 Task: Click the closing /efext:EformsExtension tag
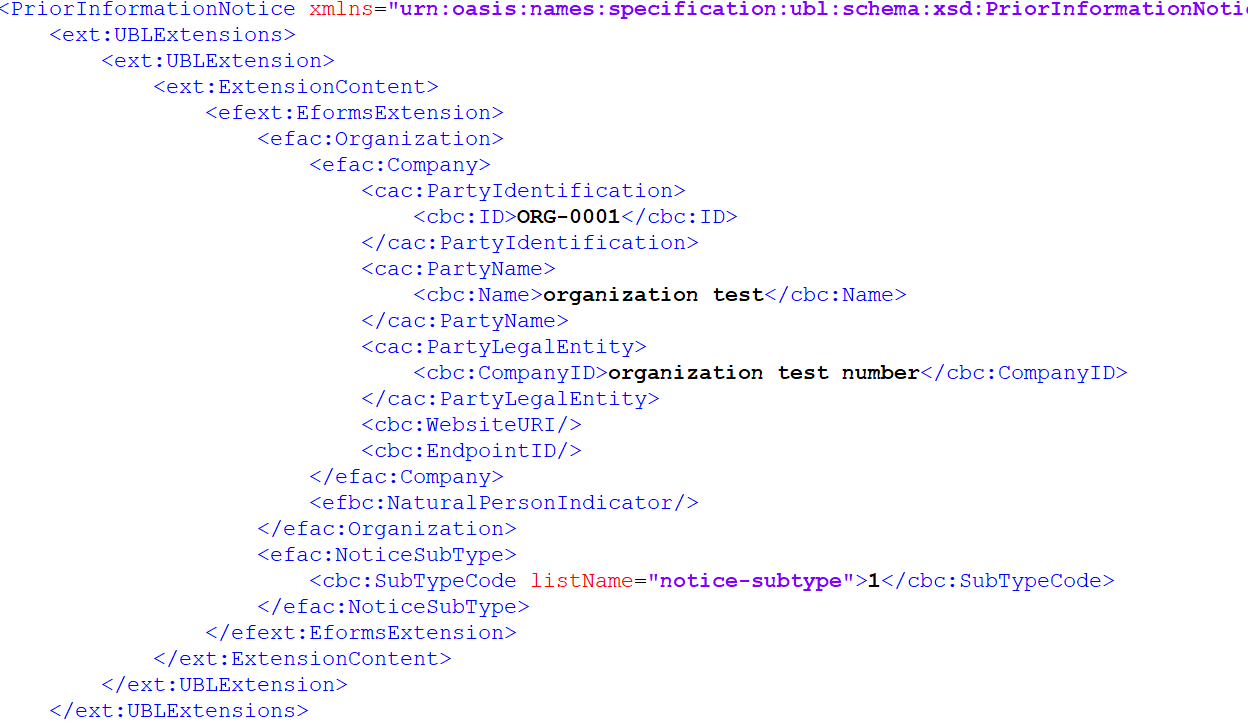point(361,633)
